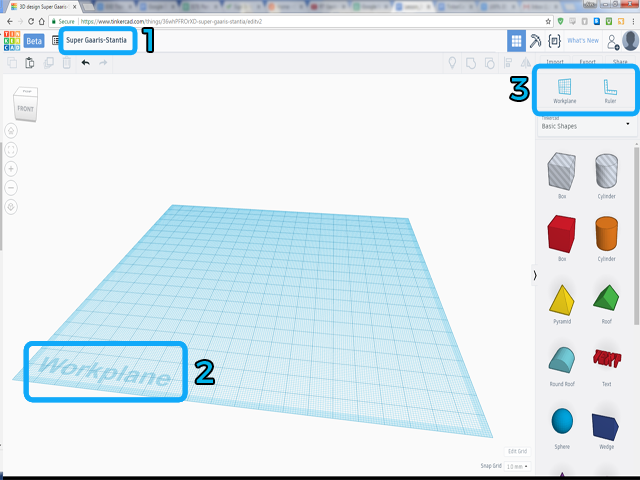
Task: Click the Tinkercad logo
Action: 12,41
